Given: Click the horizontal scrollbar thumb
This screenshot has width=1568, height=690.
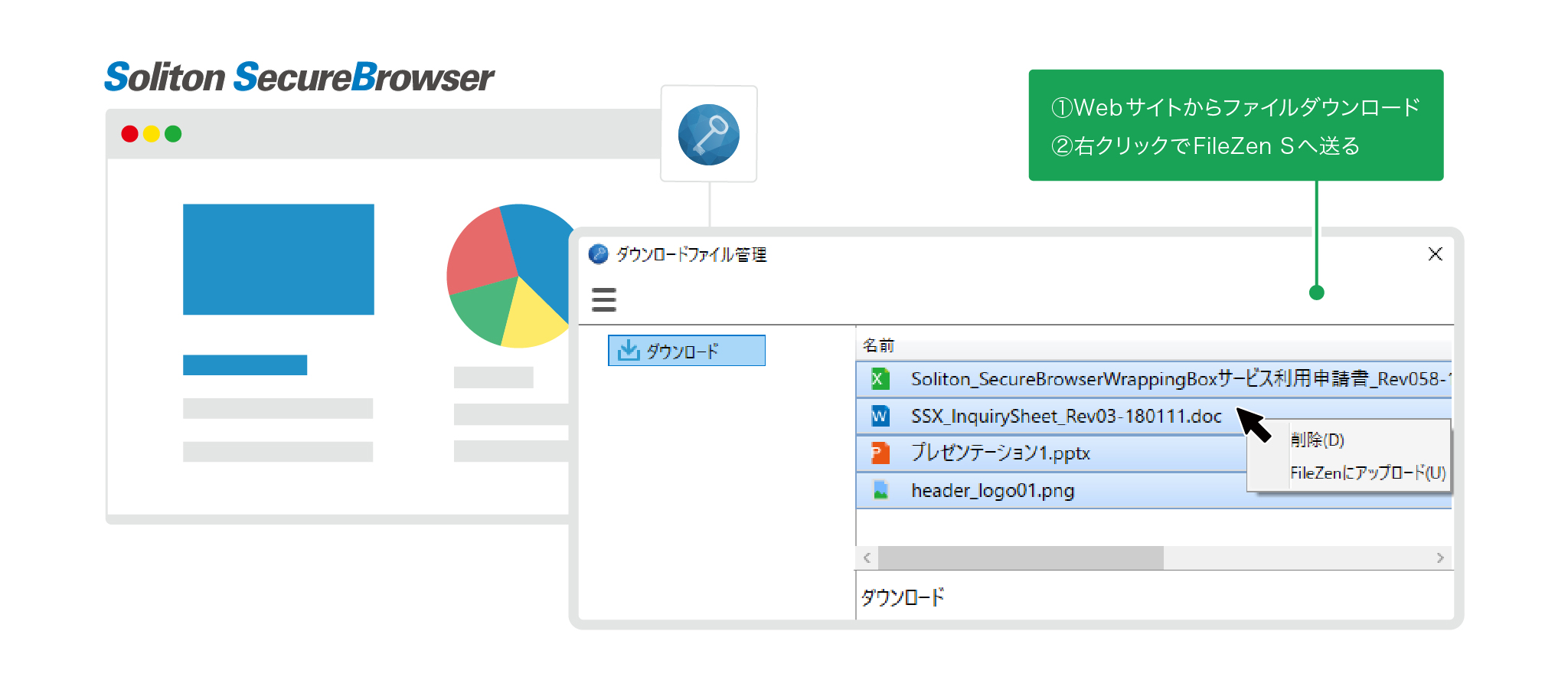Looking at the screenshot, I should coord(1021,558).
